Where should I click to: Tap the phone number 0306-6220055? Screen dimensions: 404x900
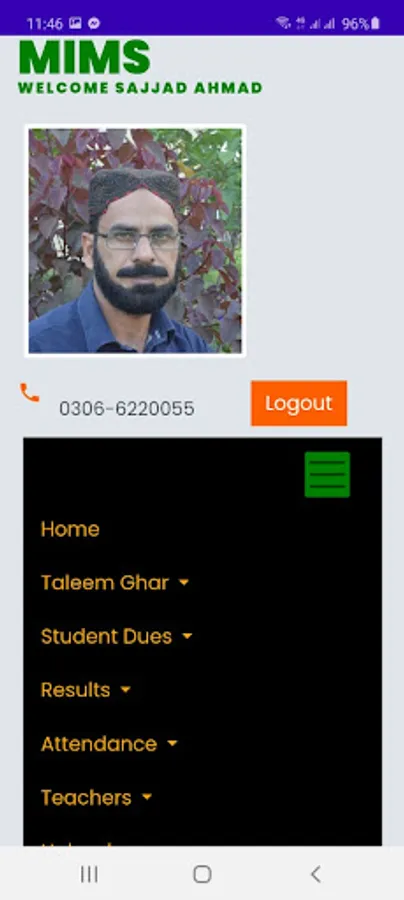click(127, 409)
